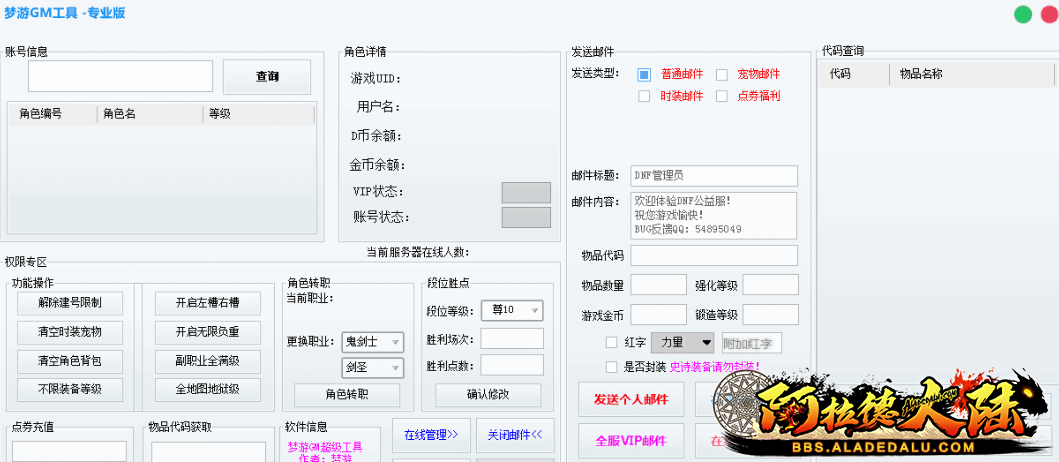
Task: Click the 角色转职 confirm button
Action: point(346,394)
